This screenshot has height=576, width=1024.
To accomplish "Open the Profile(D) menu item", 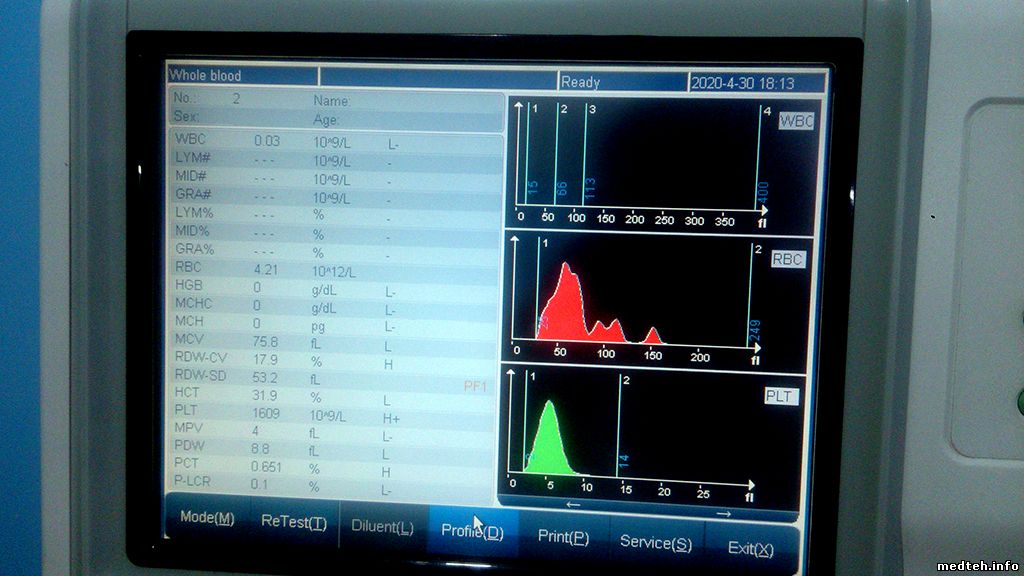I will coord(472,532).
